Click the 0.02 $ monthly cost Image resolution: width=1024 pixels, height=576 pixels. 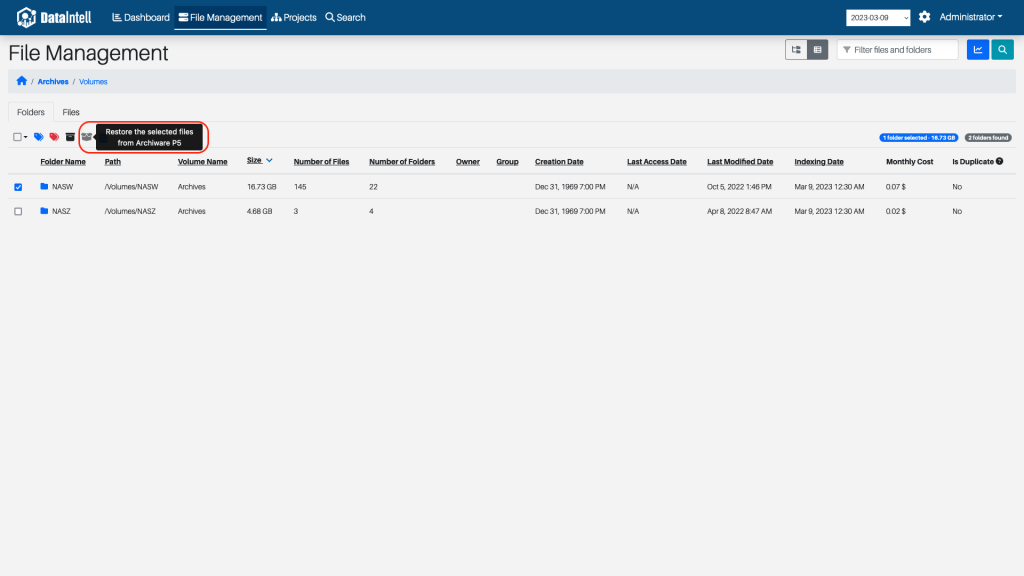[x=895, y=212]
